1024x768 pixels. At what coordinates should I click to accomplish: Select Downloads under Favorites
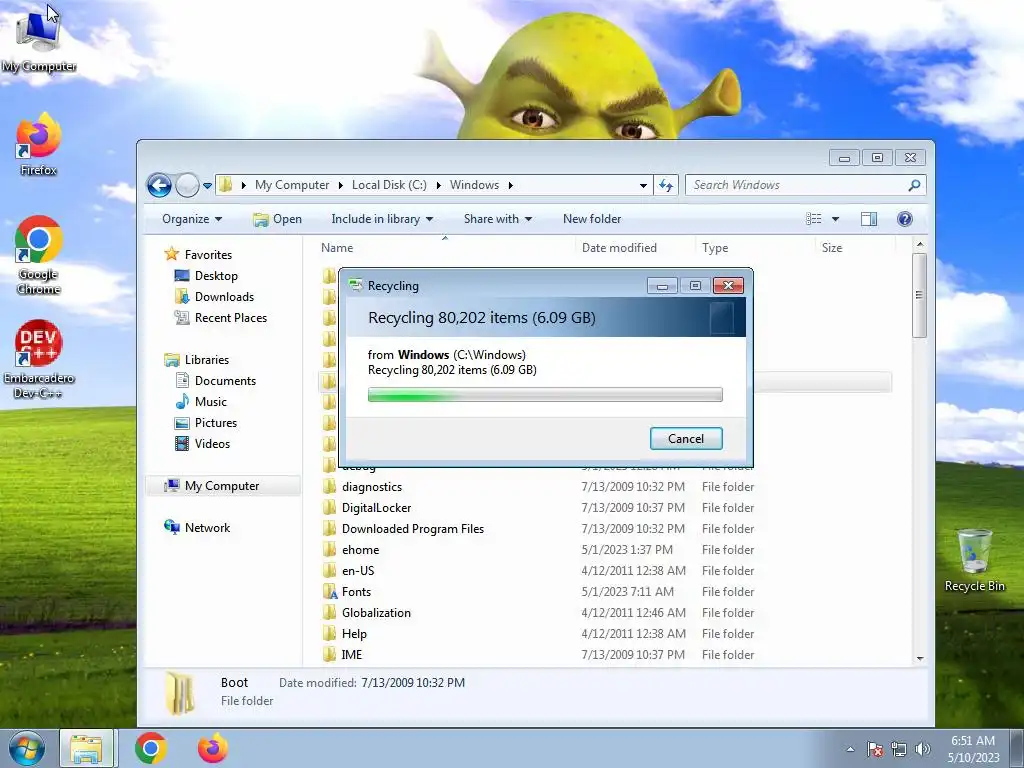(224, 296)
